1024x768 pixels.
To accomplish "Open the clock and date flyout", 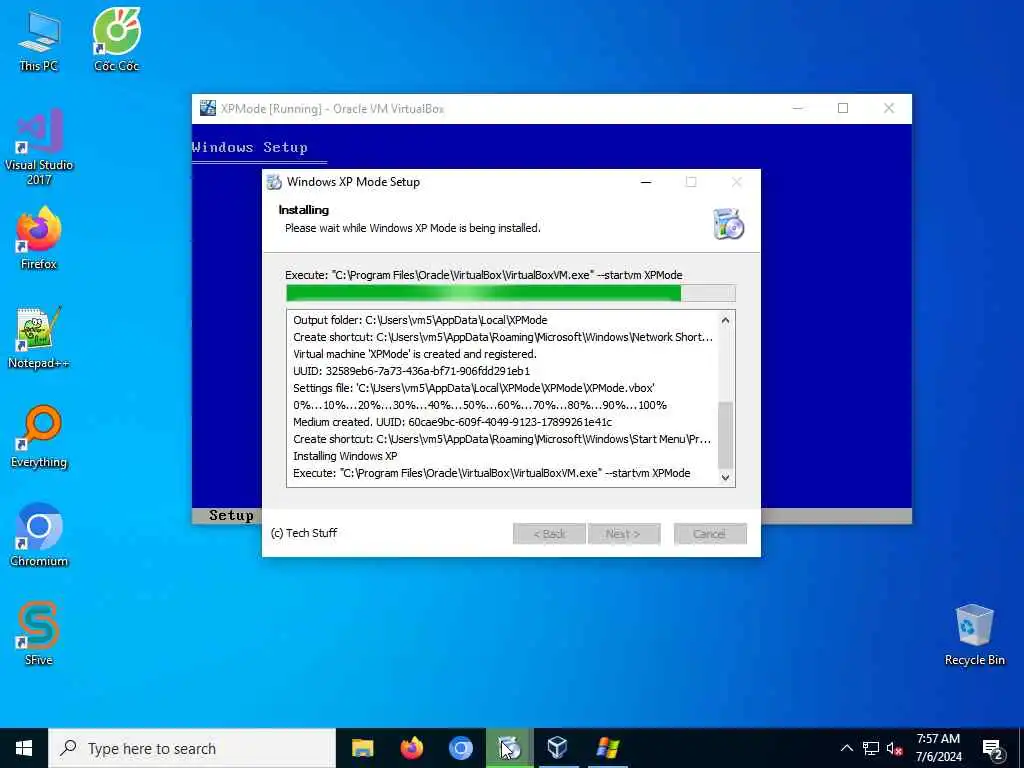I will pyautogui.click(x=938, y=748).
